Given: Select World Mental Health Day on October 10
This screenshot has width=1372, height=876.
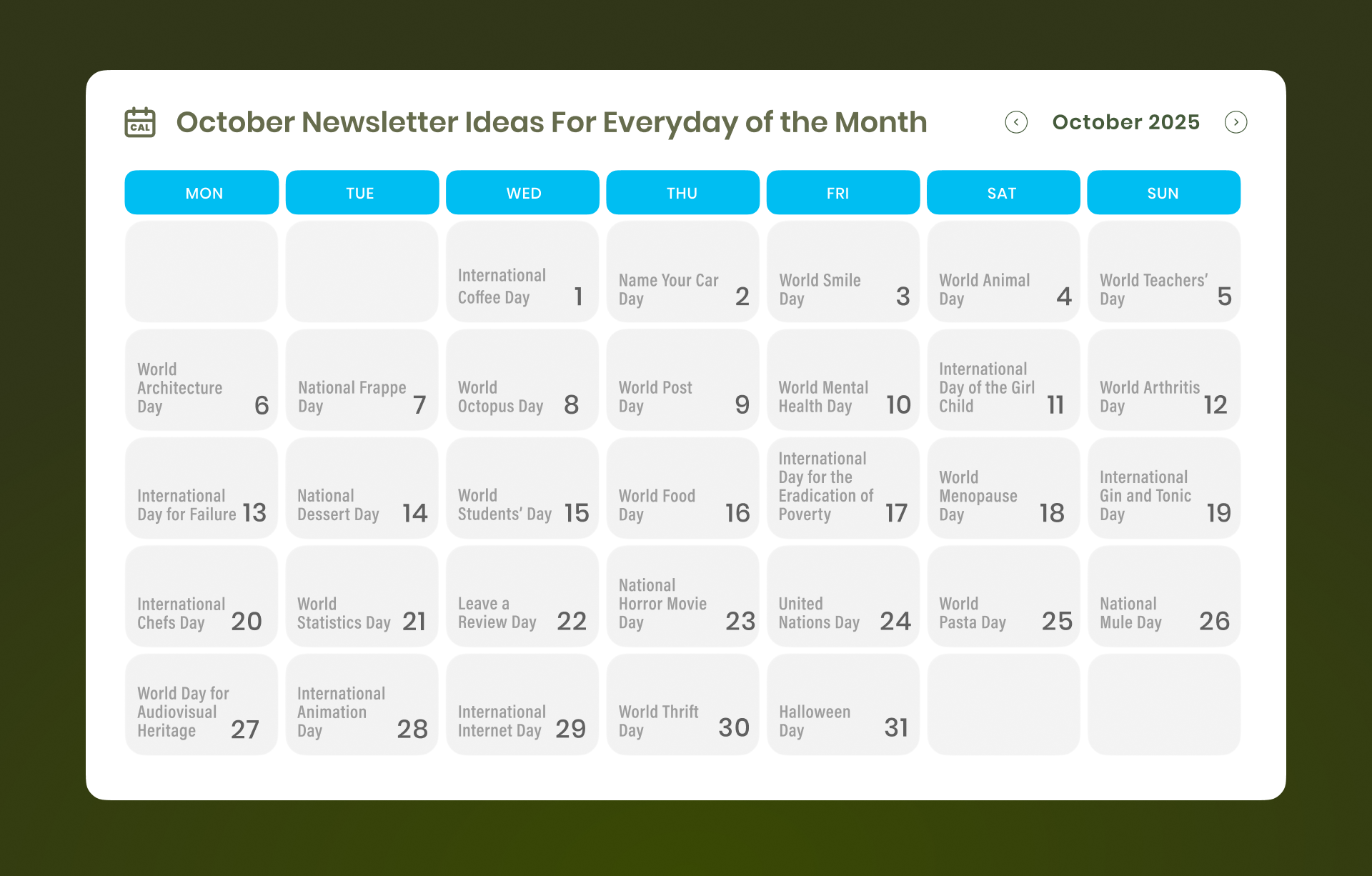Looking at the screenshot, I should coord(843,379).
